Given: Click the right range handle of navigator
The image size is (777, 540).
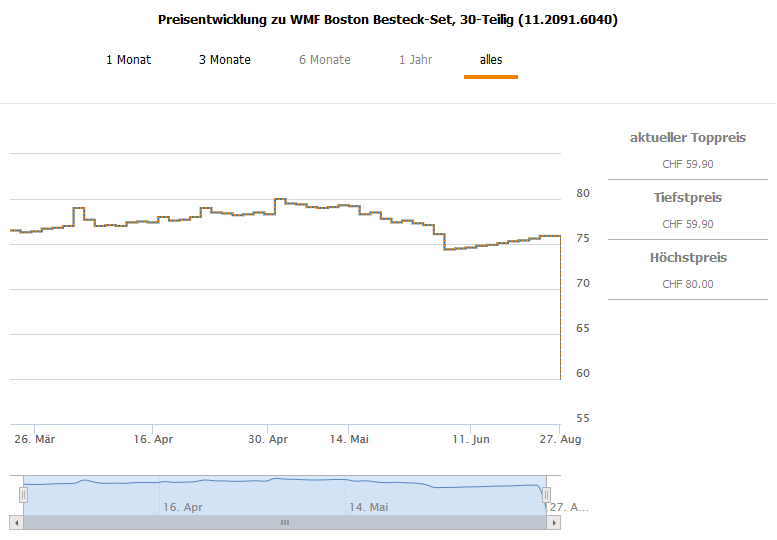Looking at the screenshot, I should point(546,494).
